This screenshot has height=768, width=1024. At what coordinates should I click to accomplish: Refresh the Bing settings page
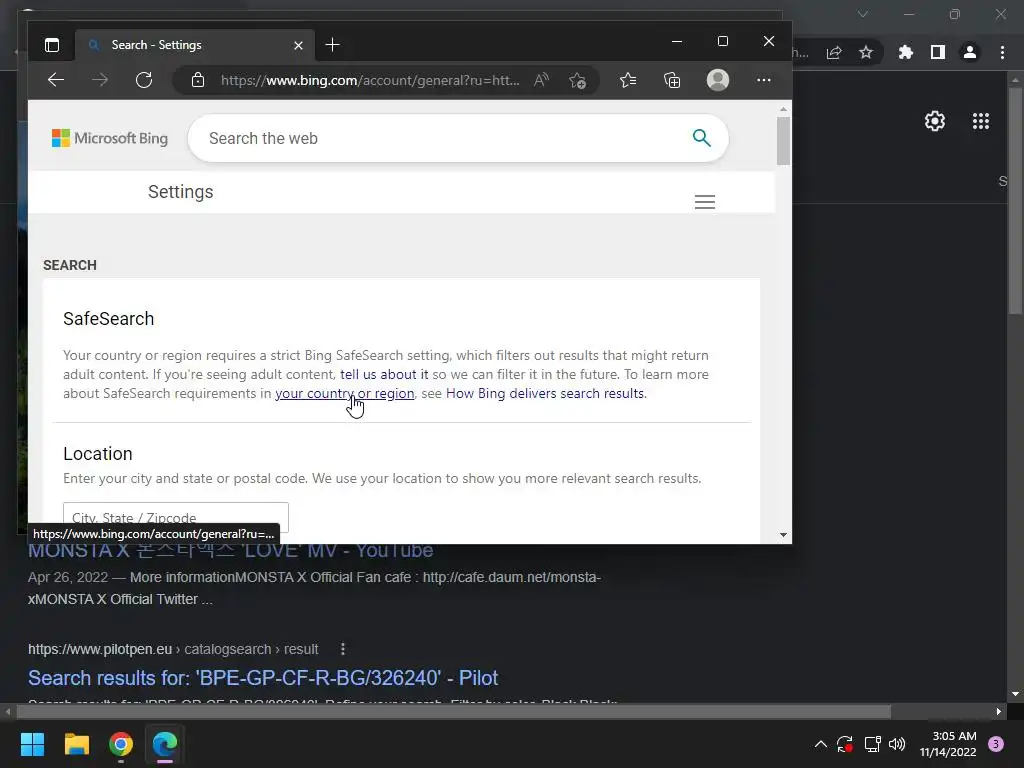pyautogui.click(x=144, y=80)
